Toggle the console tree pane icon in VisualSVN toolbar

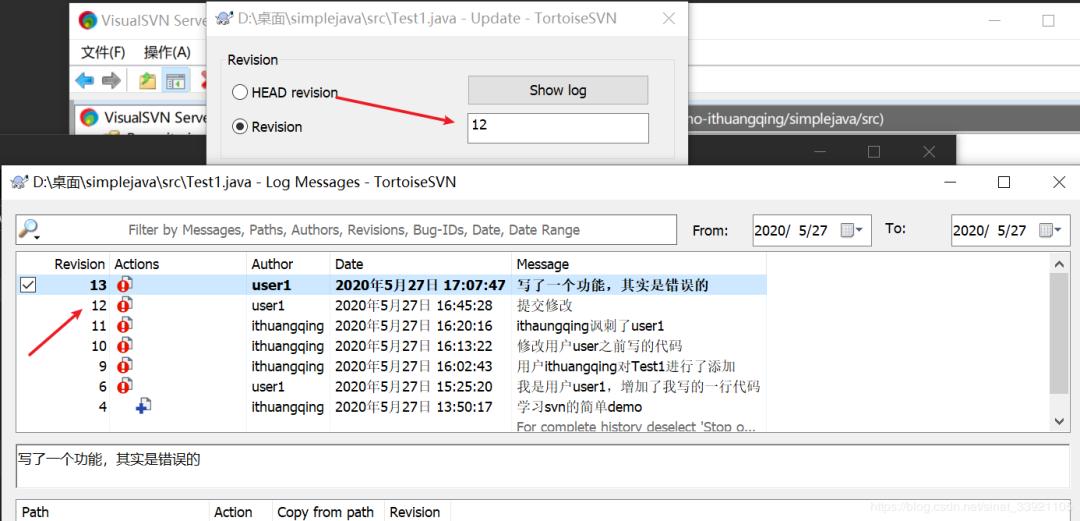coord(174,81)
